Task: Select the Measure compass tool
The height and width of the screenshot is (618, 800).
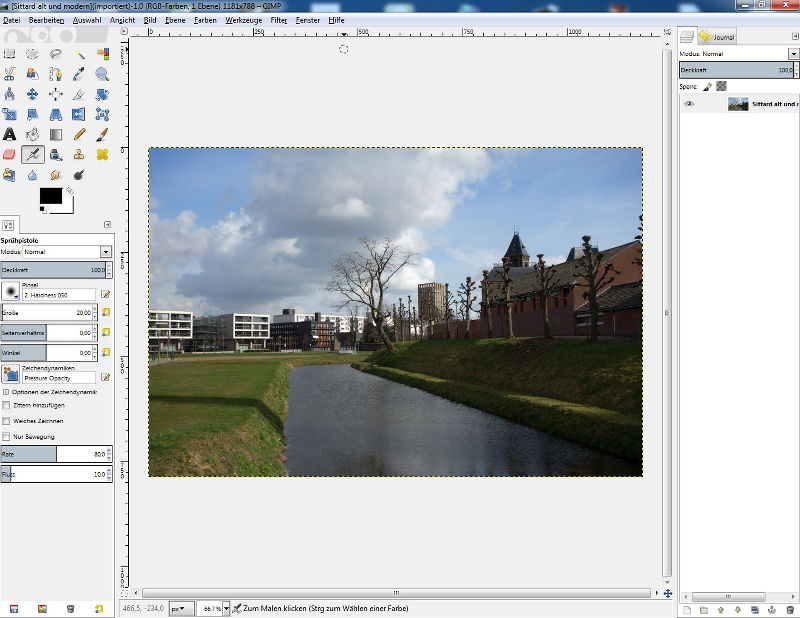Action: coord(9,94)
